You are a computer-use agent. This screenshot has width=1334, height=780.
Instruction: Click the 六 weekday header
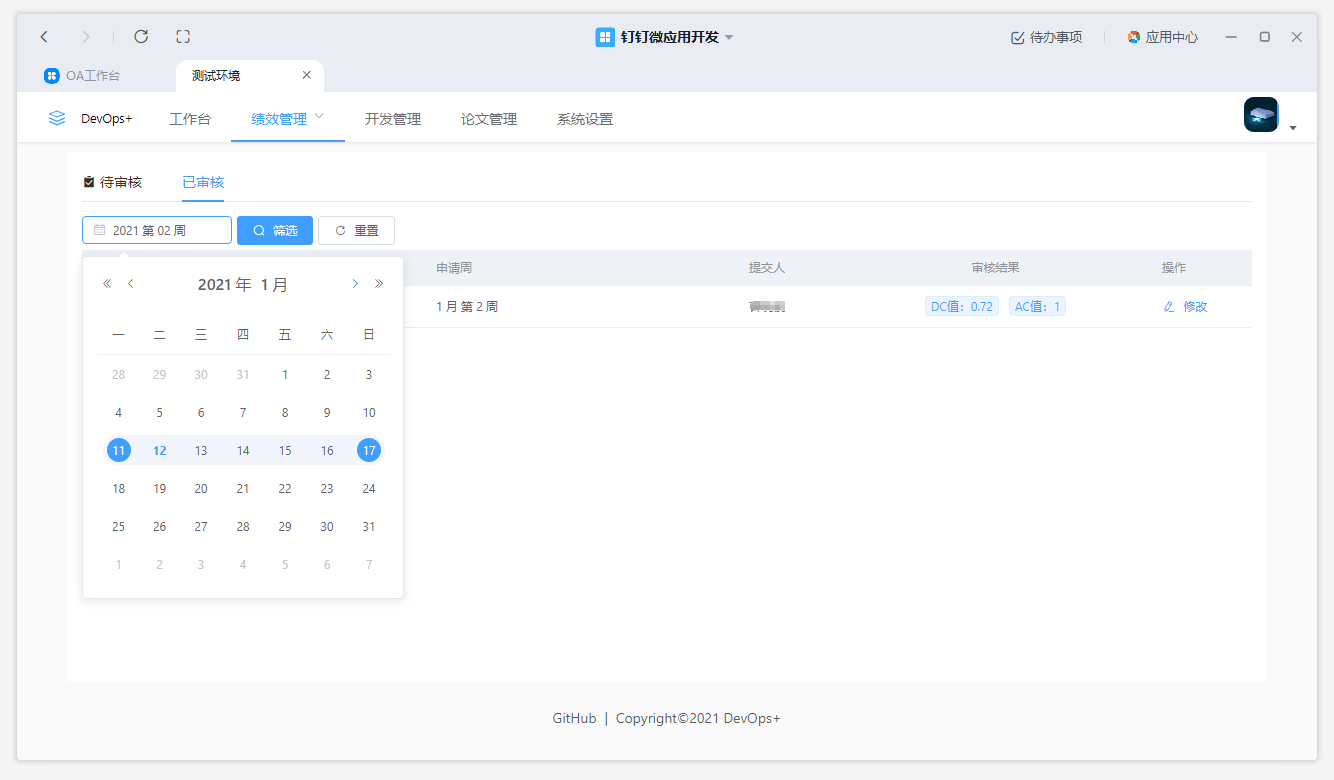(x=327, y=335)
